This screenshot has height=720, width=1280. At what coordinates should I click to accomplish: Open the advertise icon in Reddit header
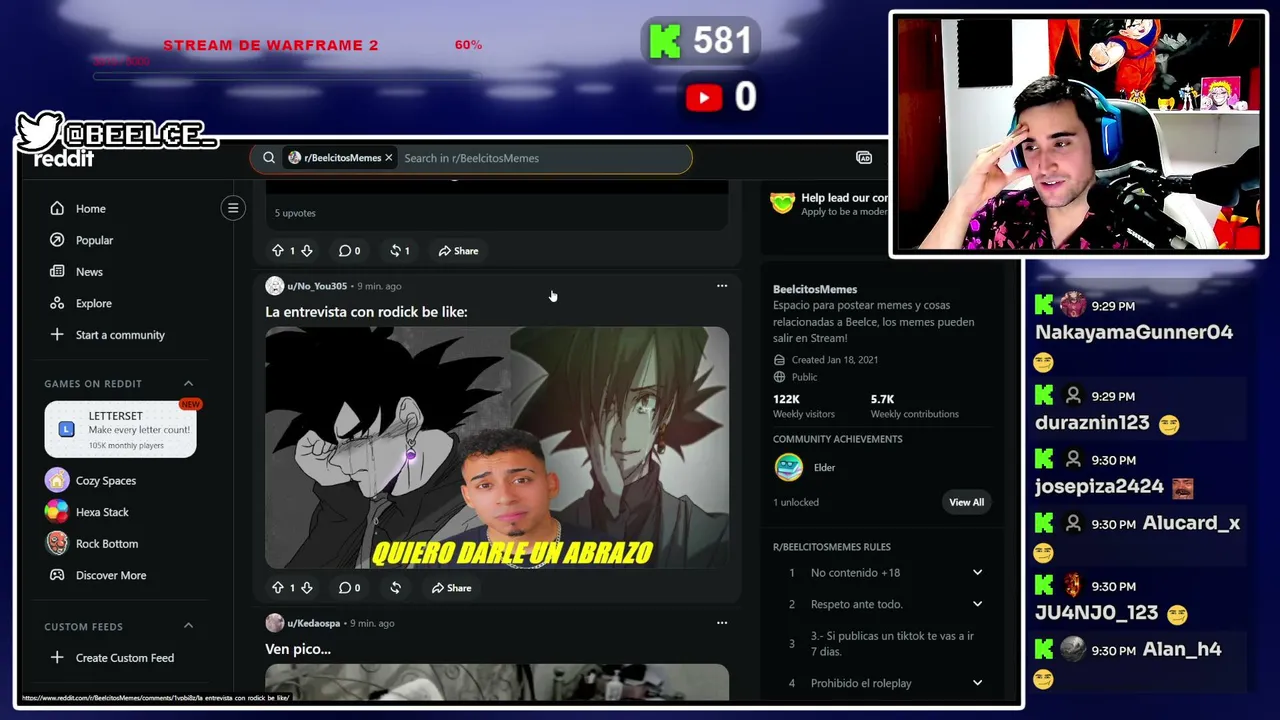864,158
